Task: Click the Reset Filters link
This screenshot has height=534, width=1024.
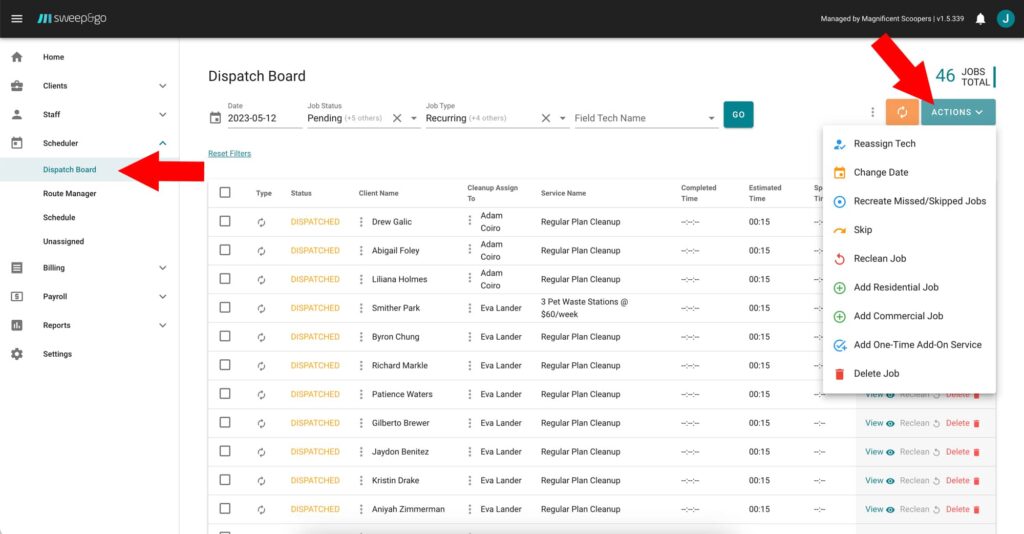Action: pos(229,154)
